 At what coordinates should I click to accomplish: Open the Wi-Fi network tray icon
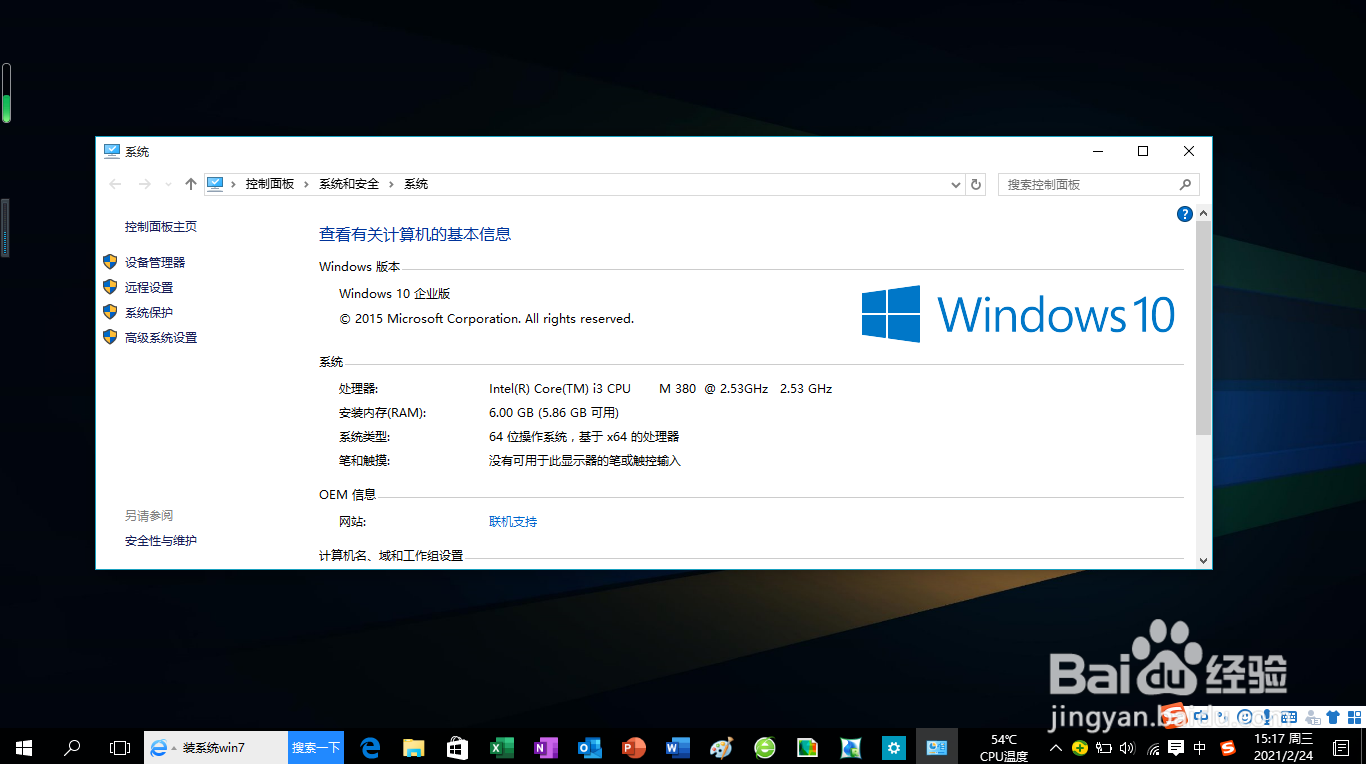pos(1152,747)
